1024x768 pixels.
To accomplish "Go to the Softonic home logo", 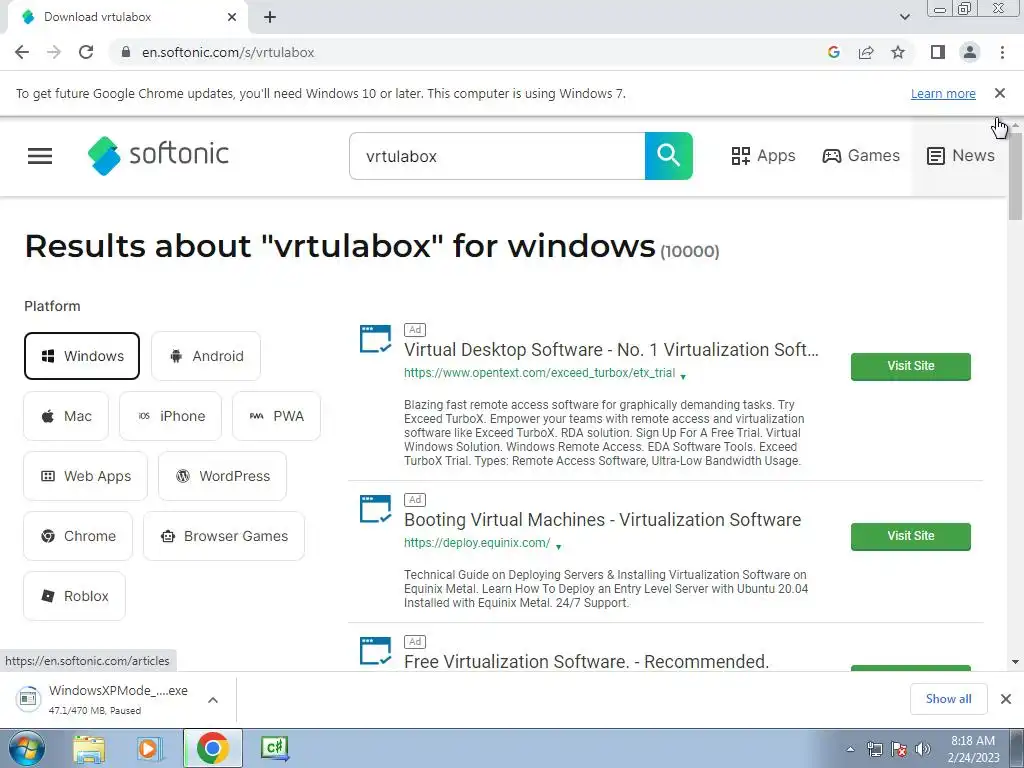I will pyautogui.click(x=158, y=155).
